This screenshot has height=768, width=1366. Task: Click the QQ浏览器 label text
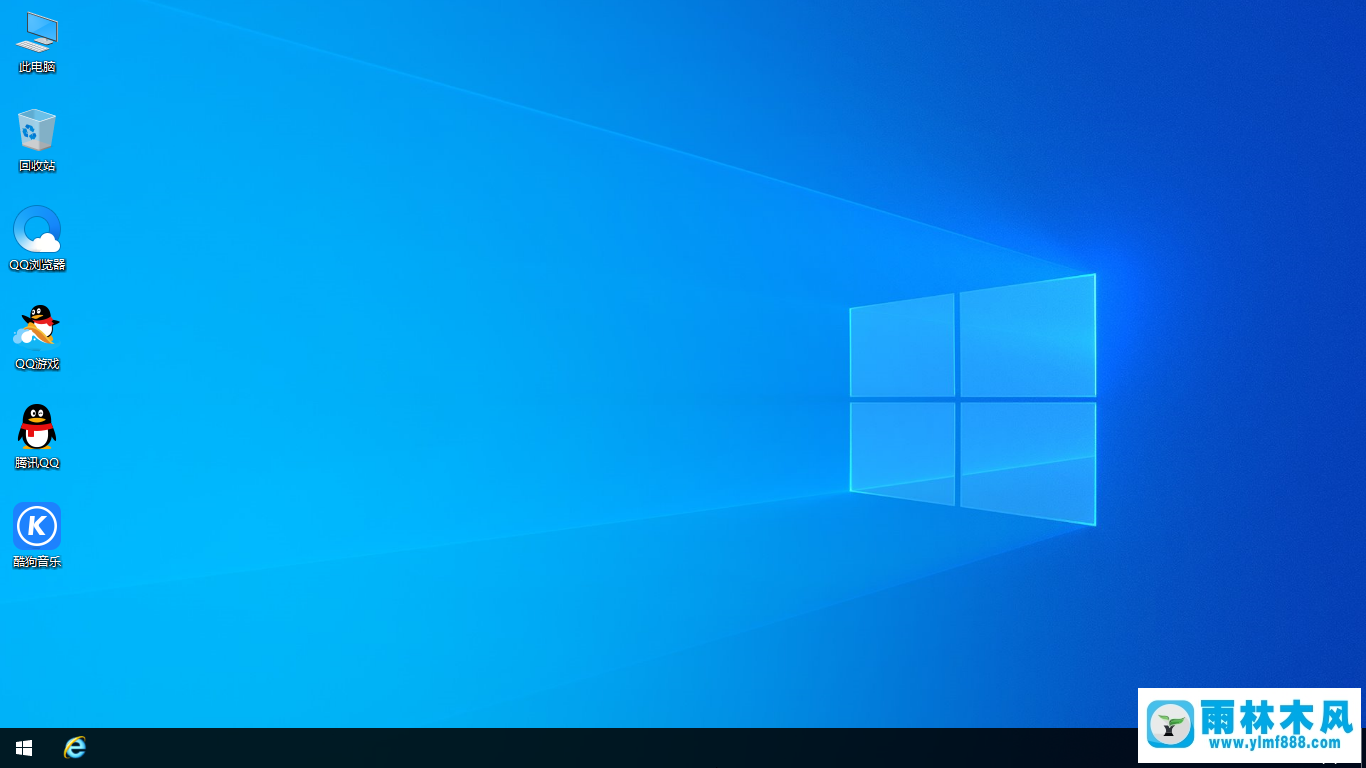[x=37, y=265]
